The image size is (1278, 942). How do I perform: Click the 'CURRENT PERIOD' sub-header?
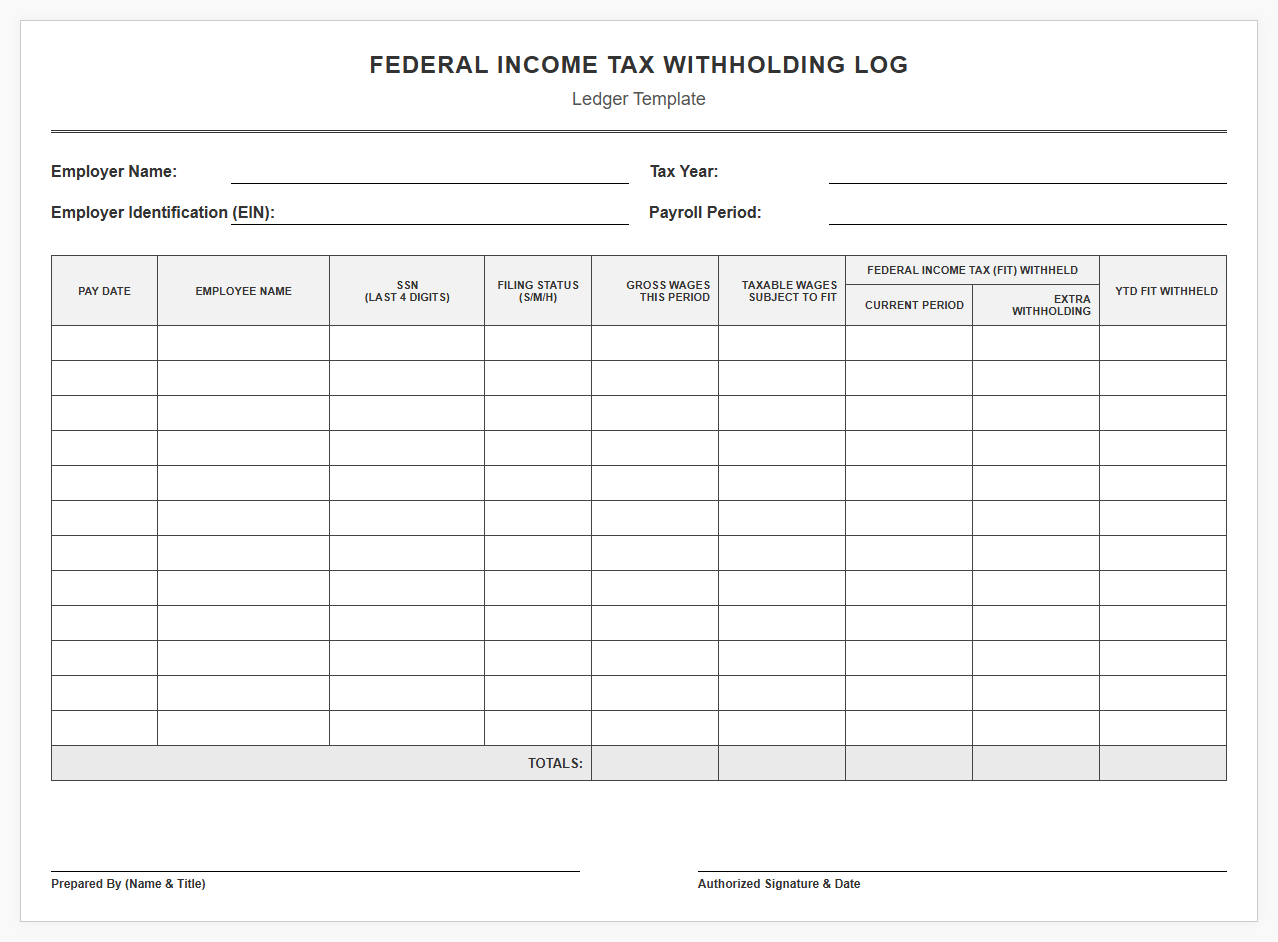click(909, 305)
